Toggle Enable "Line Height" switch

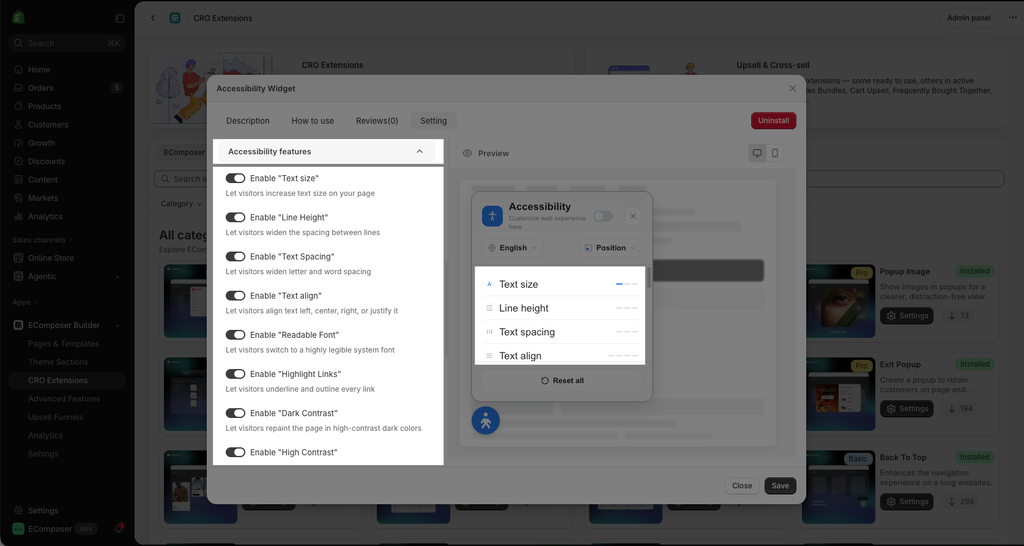pos(235,217)
